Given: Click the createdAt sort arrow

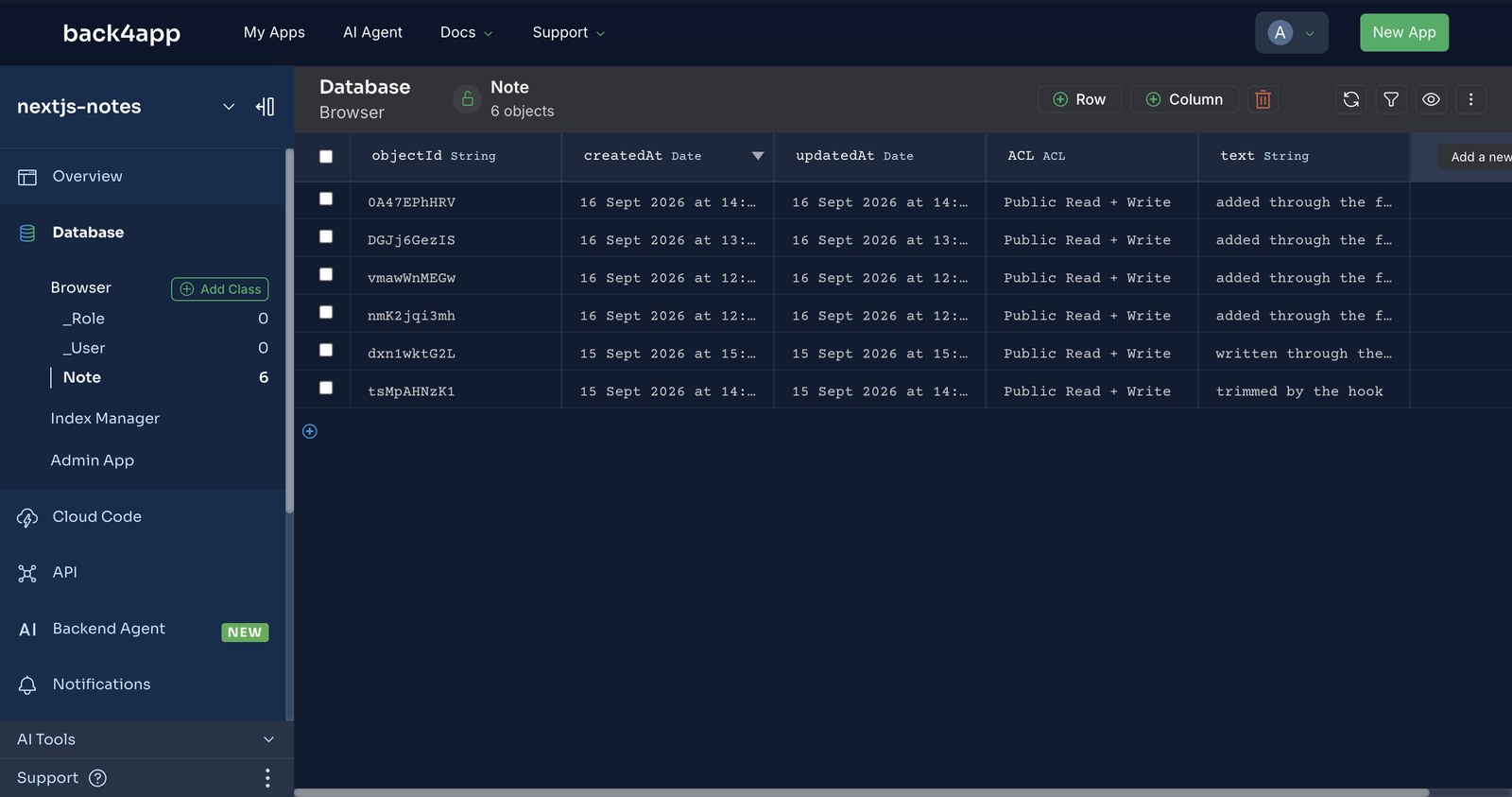Looking at the screenshot, I should pos(758,156).
